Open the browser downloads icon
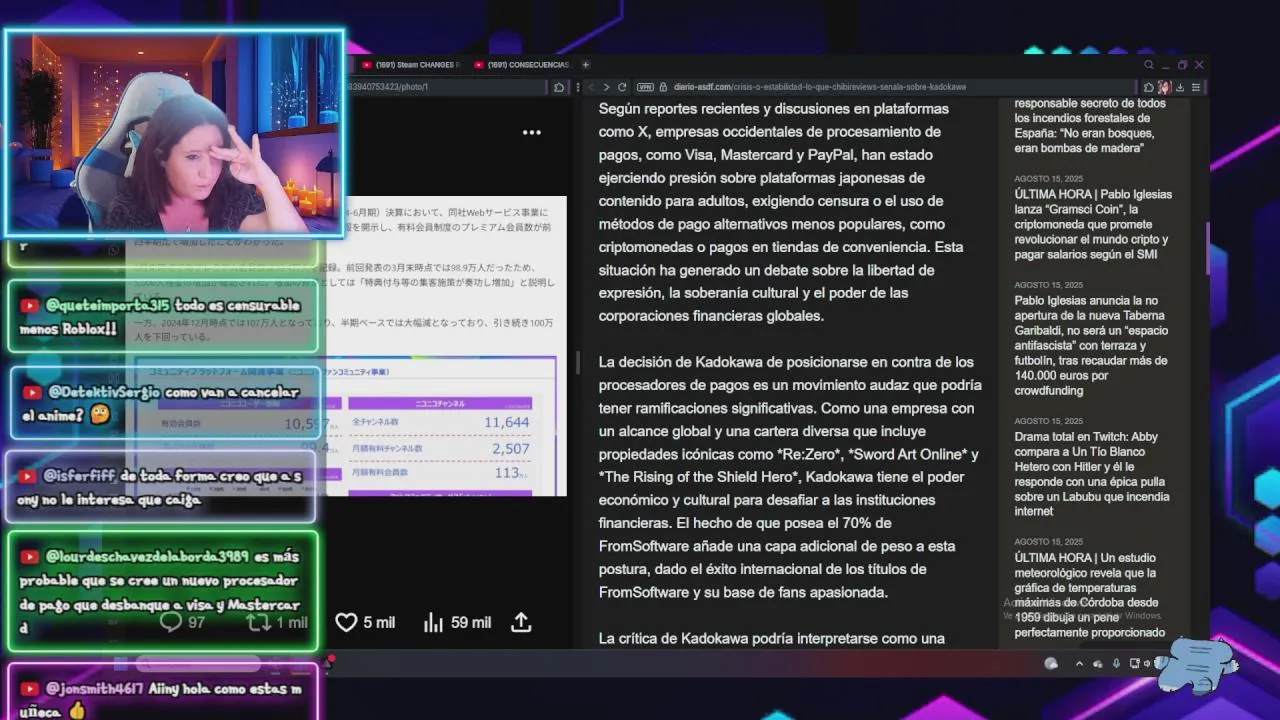 pyautogui.click(x=1180, y=87)
